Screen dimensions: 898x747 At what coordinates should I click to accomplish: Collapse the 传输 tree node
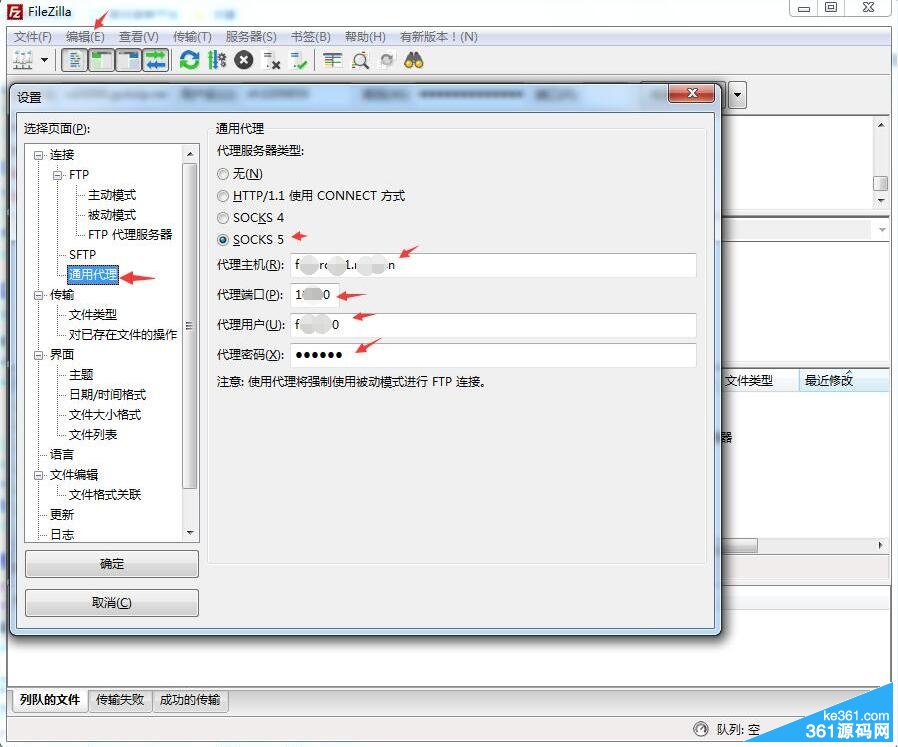tap(38, 295)
